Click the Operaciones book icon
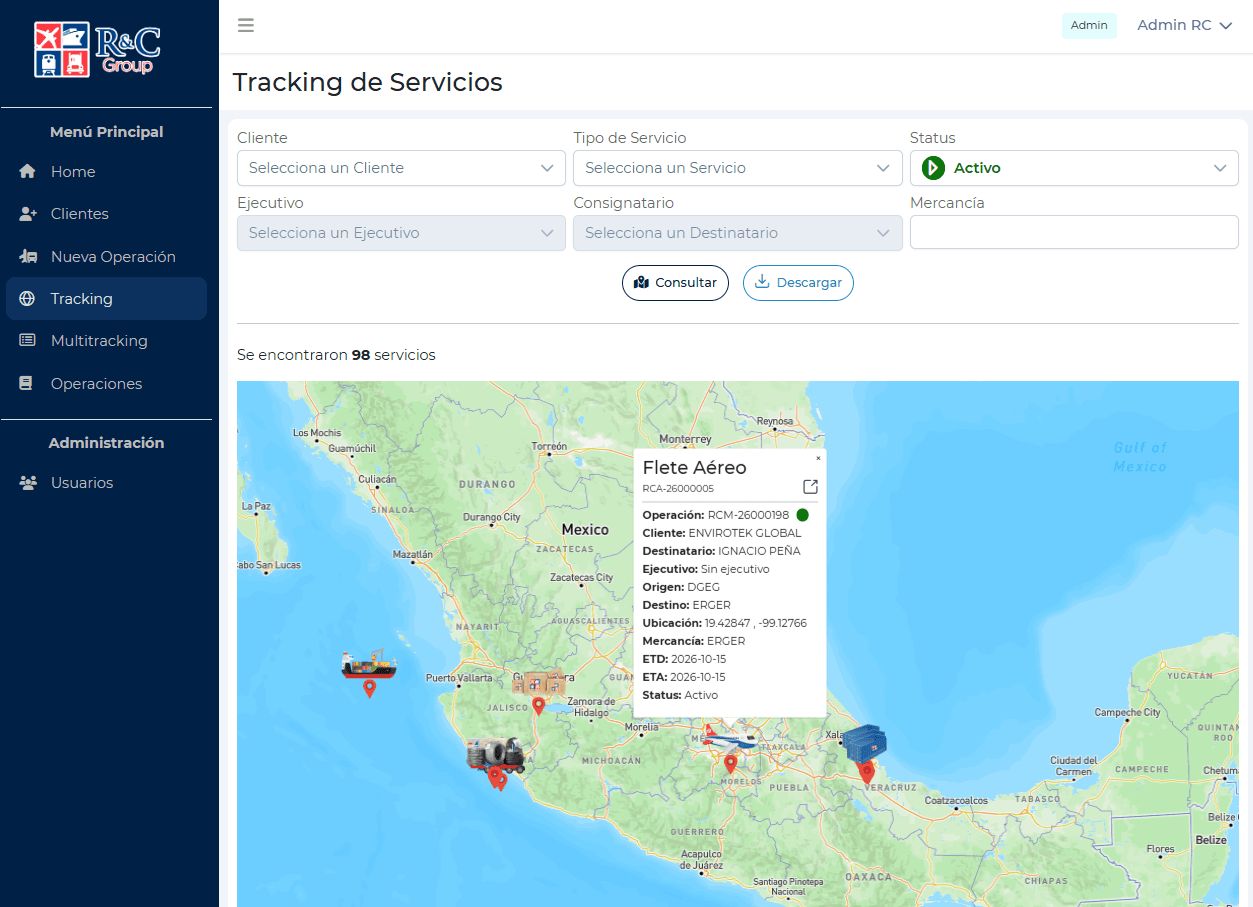This screenshot has height=907, width=1253. pos(26,384)
